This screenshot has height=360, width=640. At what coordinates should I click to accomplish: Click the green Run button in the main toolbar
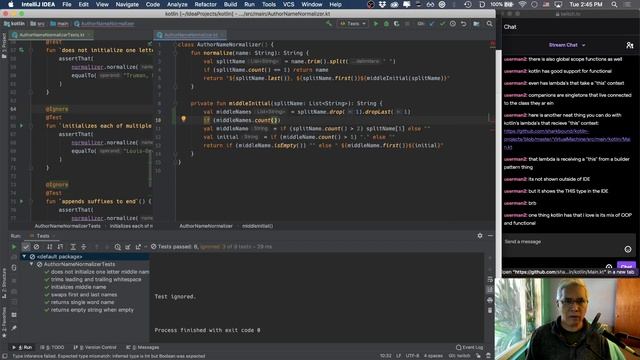[x=376, y=24]
